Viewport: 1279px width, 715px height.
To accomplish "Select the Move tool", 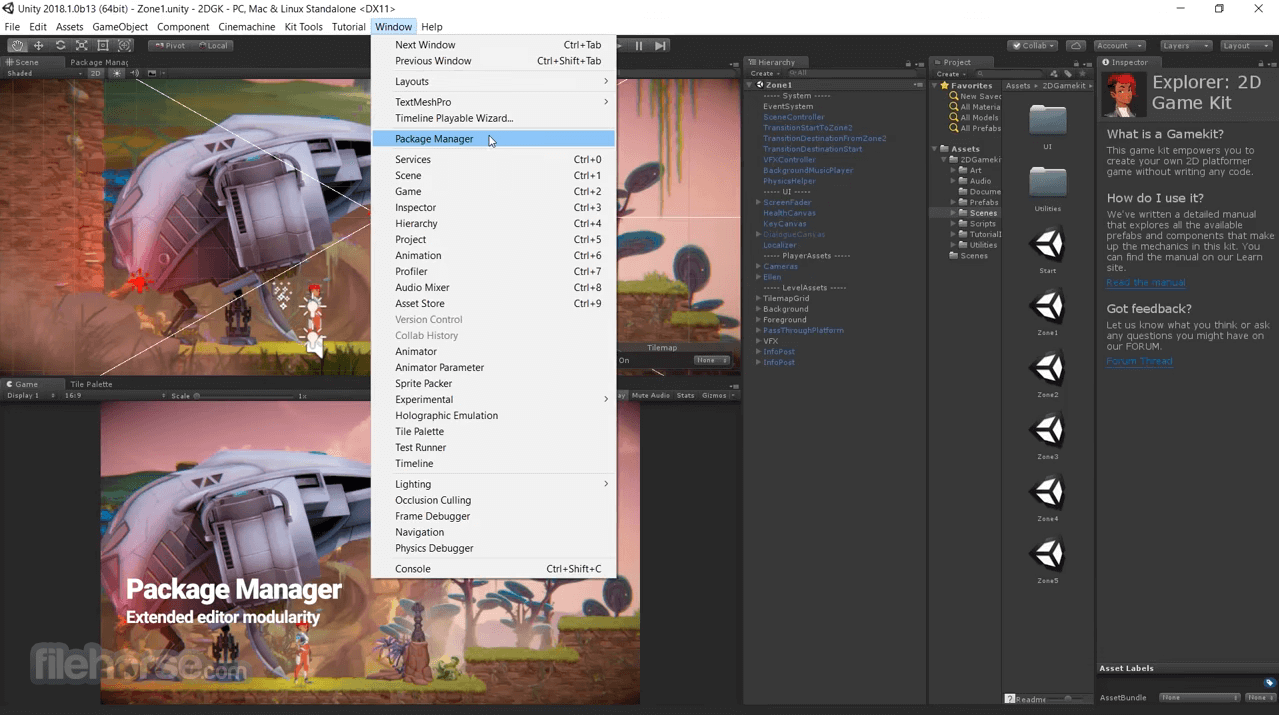I will click(39, 45).
